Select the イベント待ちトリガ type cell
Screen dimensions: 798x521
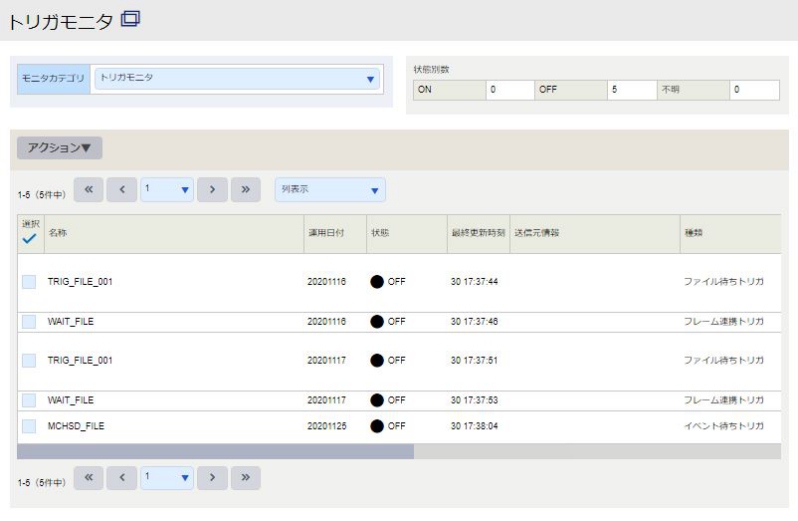724,426
